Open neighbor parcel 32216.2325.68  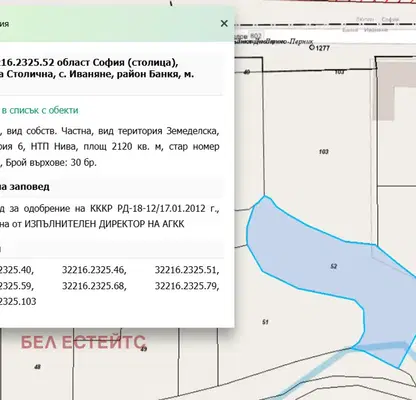[94, 286]
